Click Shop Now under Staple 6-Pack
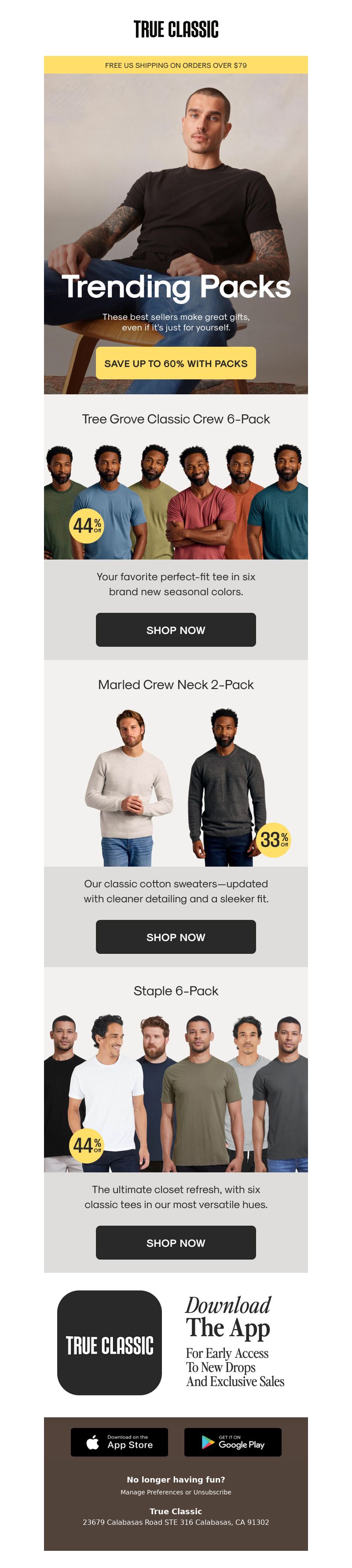 tap(176, 1242)
